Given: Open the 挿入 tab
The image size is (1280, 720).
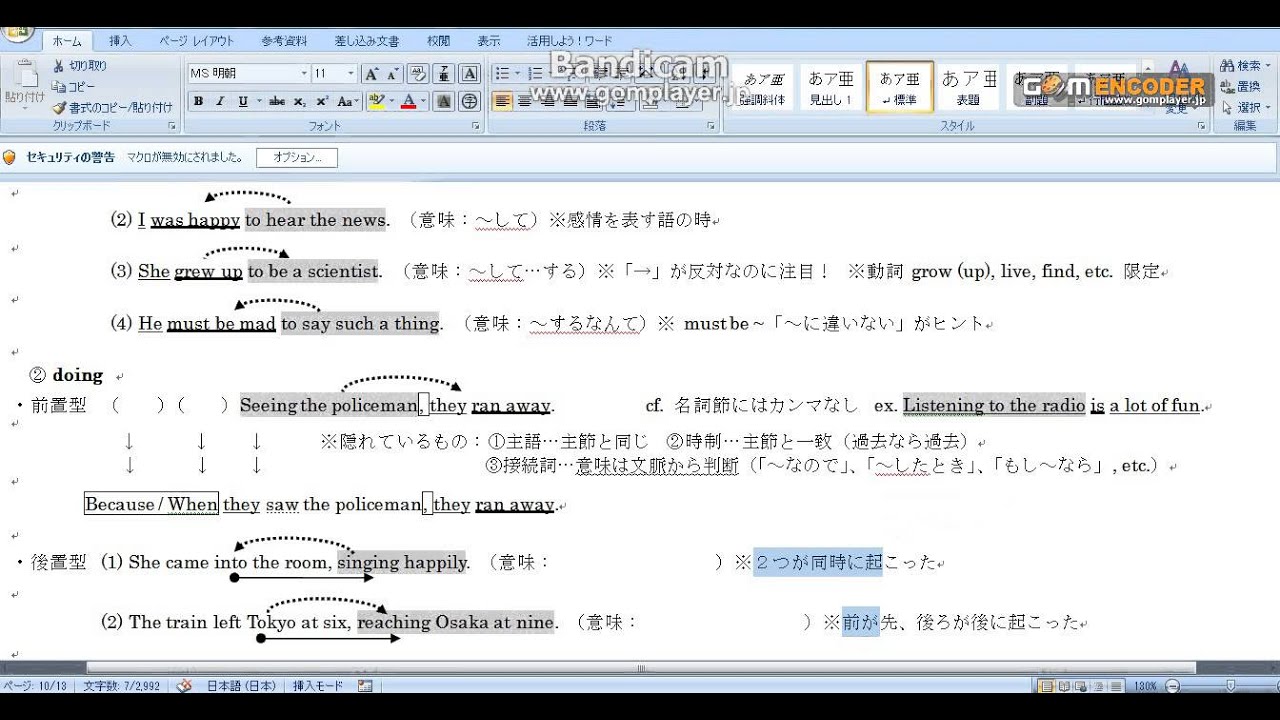Looking at the screenshot, I should pos(120,41).
